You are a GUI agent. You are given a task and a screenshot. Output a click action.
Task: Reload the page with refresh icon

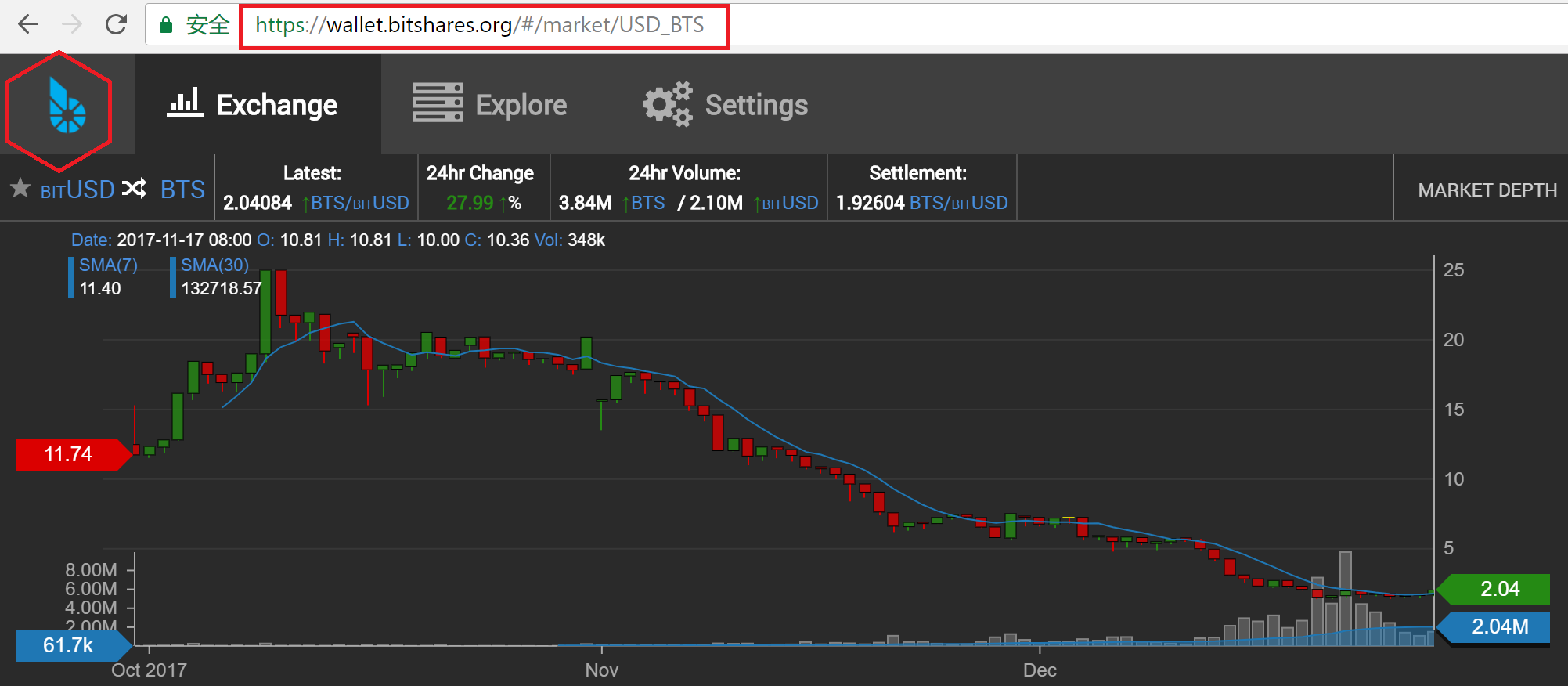[x=117, y=25]
